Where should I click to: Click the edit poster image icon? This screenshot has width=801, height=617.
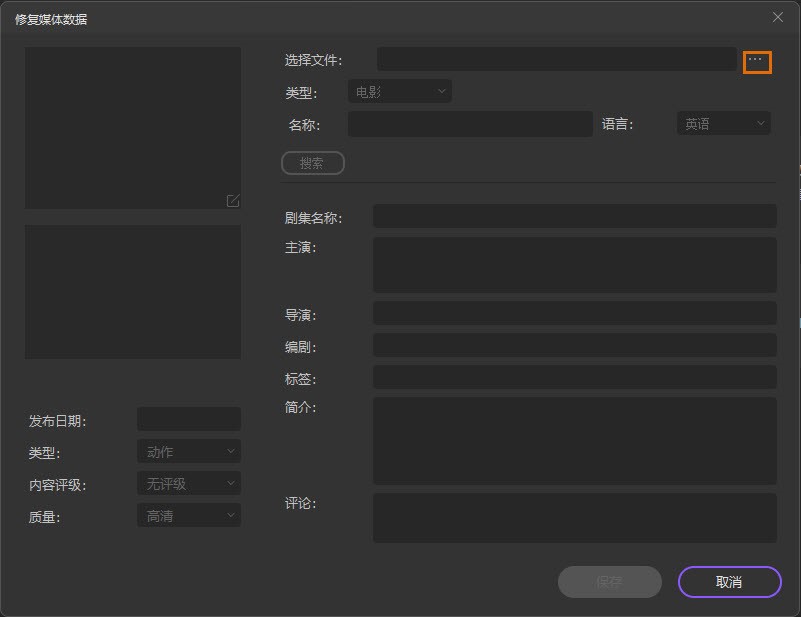coord(233,200)
